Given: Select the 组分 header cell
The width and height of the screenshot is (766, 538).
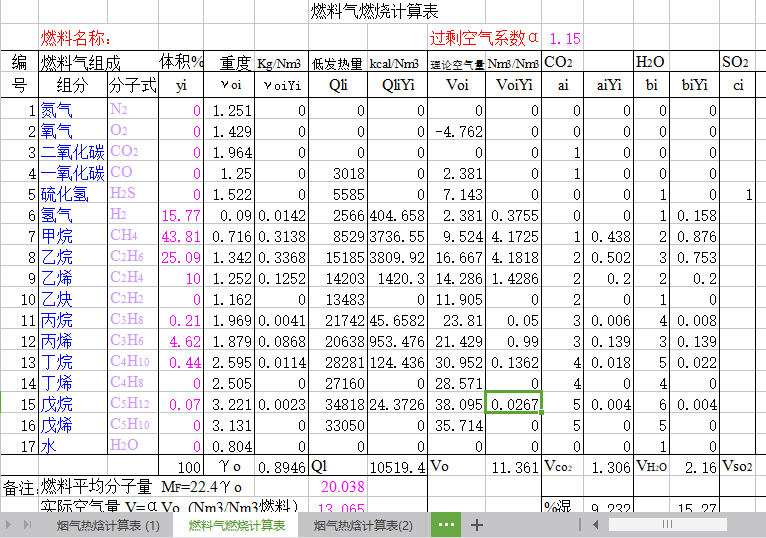Looking at the screenshot, I should point(73,86).
